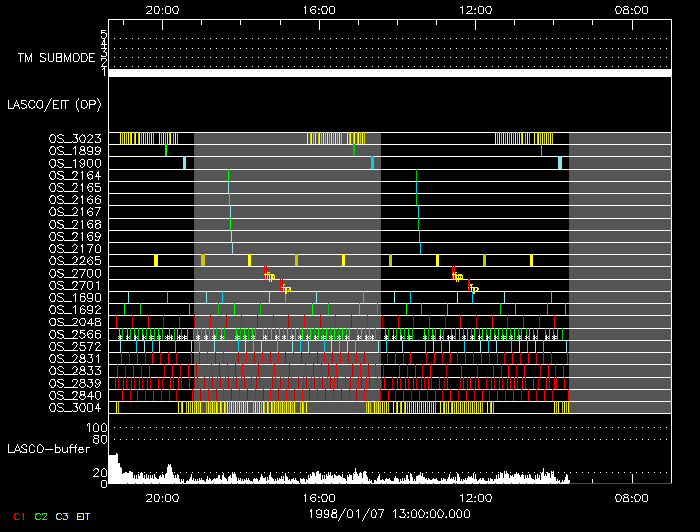Select the OS_2168 row label
This screenshot has height=532, width=700.
coord(75,224)
